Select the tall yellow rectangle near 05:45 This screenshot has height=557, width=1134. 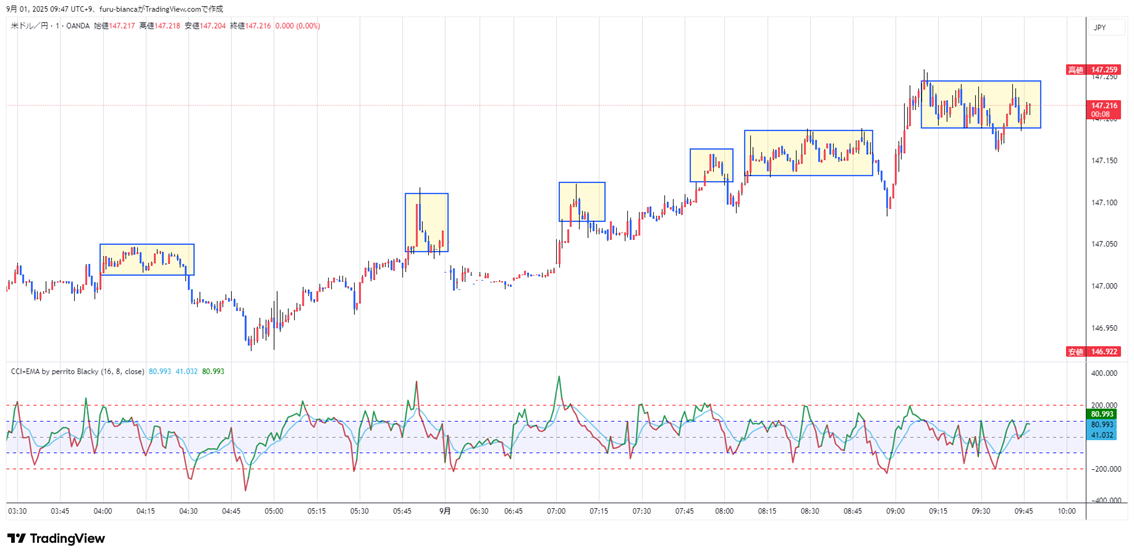click(426, 222)
